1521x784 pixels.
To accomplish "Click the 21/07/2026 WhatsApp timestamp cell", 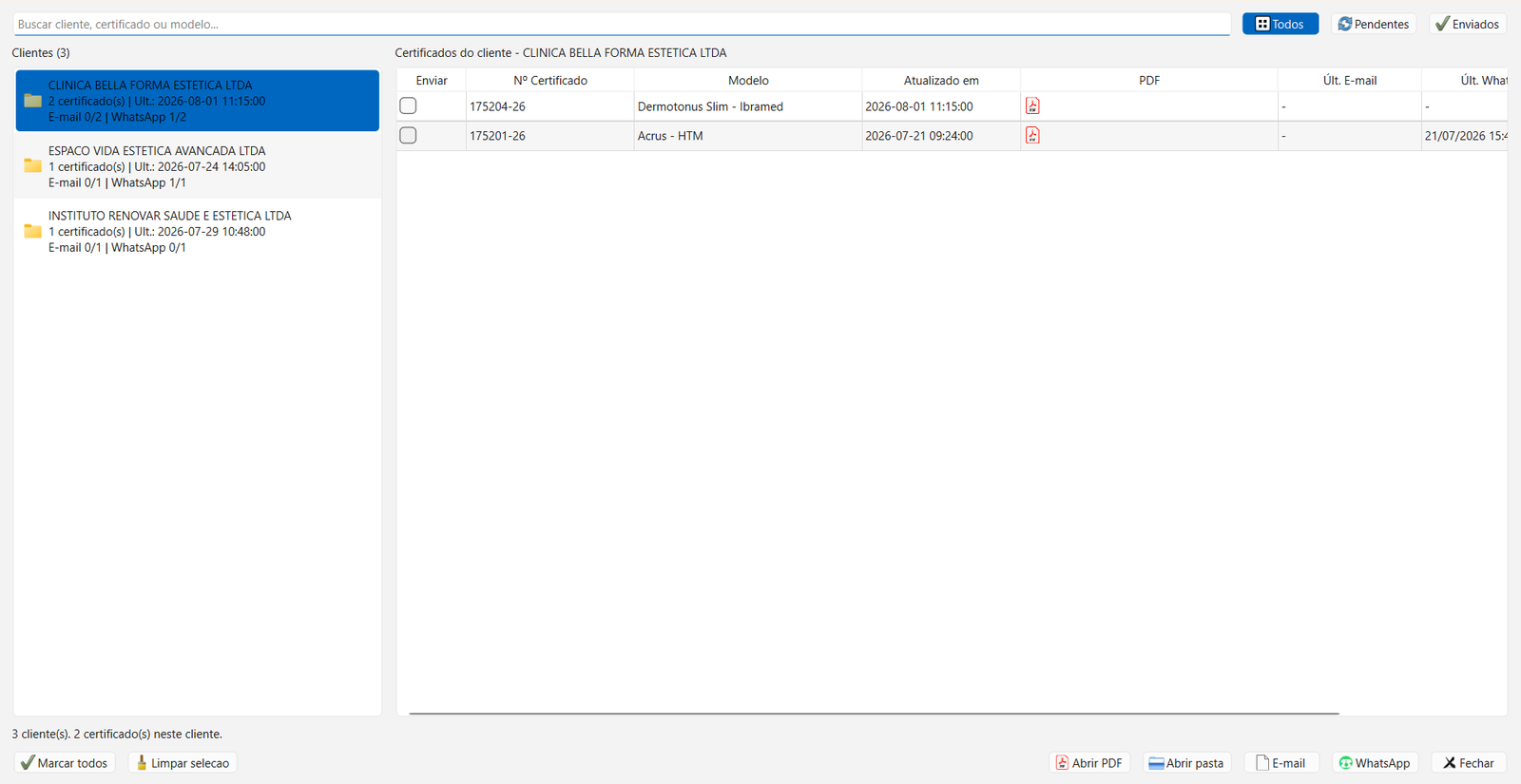I will click(x=1465, y=136).
